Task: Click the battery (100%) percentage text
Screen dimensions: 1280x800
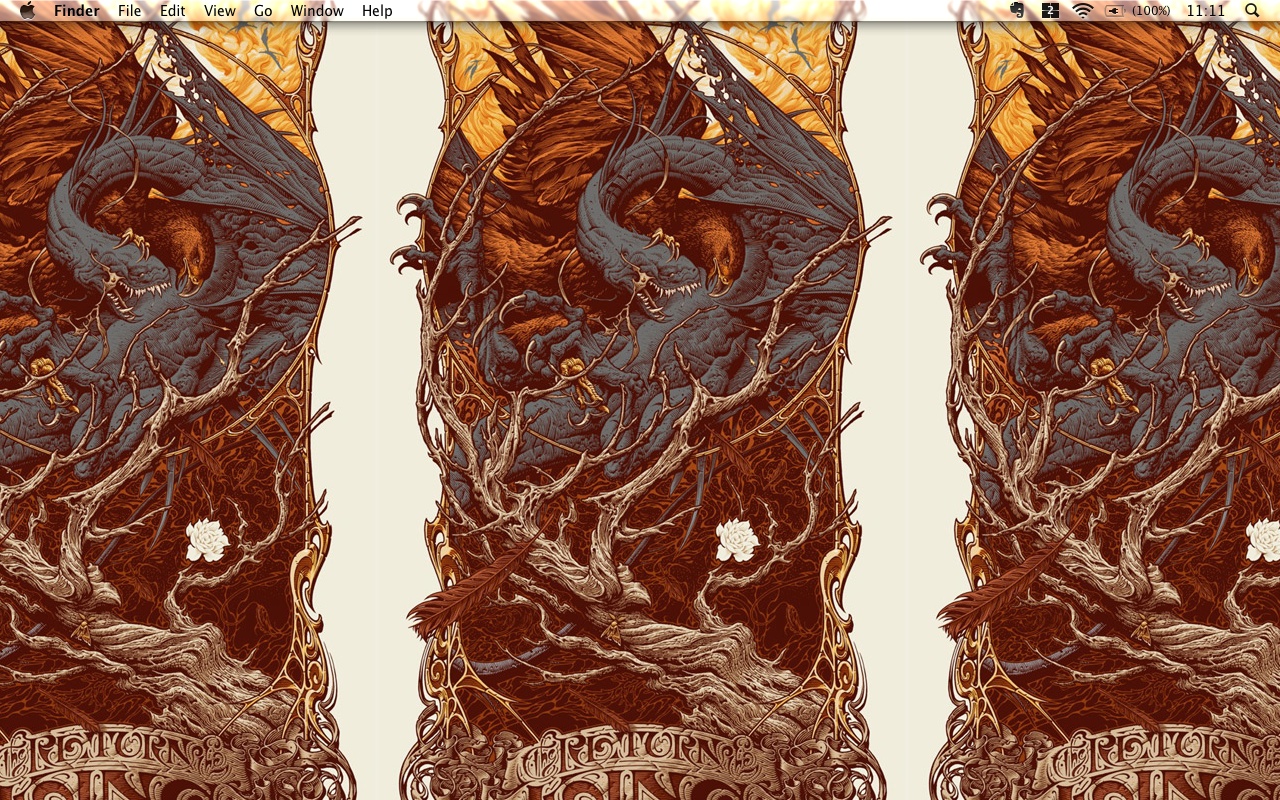Action: point(1151,11)
